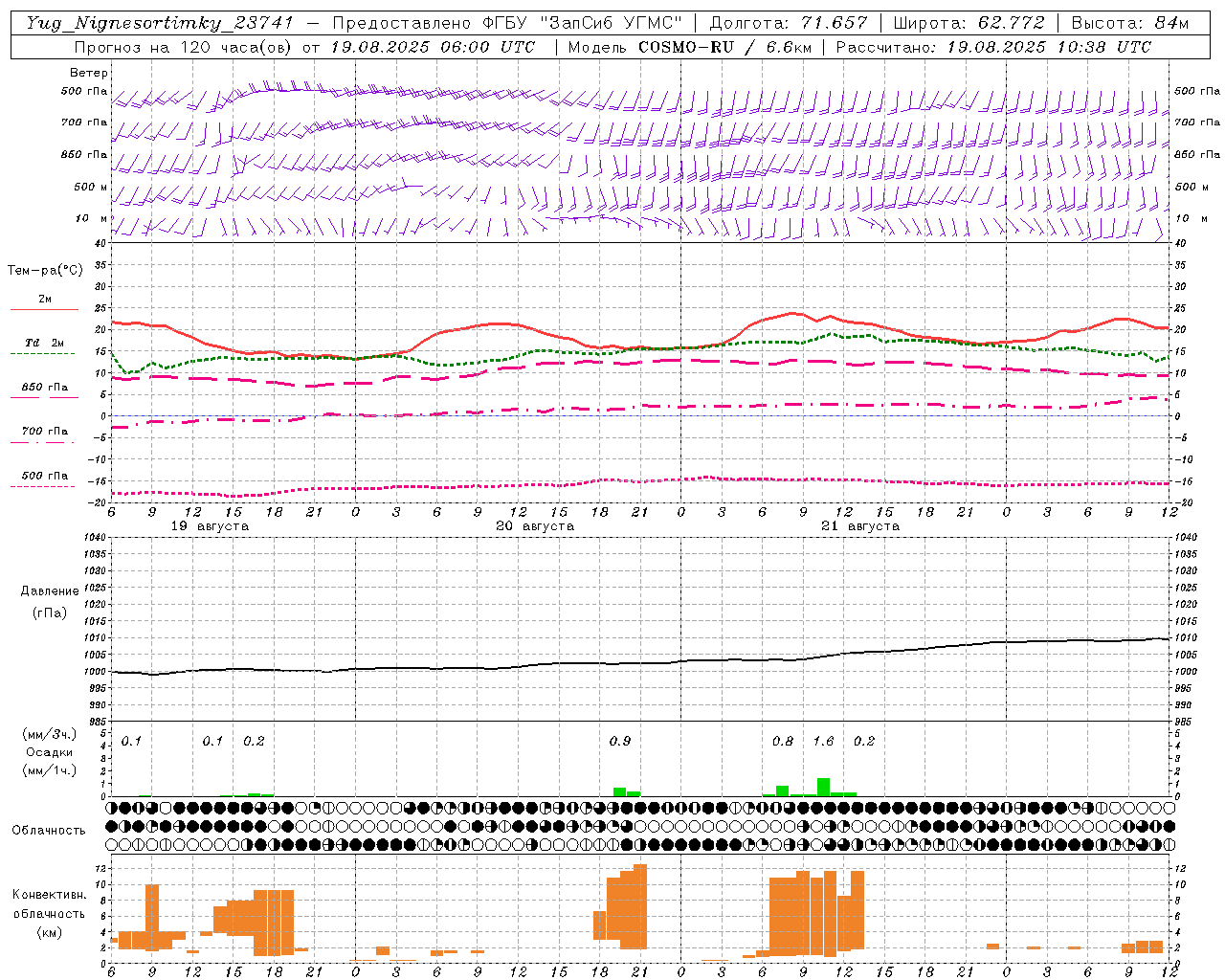Click the solid red 2м legend line sample
Screen dimensions: 1225x980
tap(44, 309)
